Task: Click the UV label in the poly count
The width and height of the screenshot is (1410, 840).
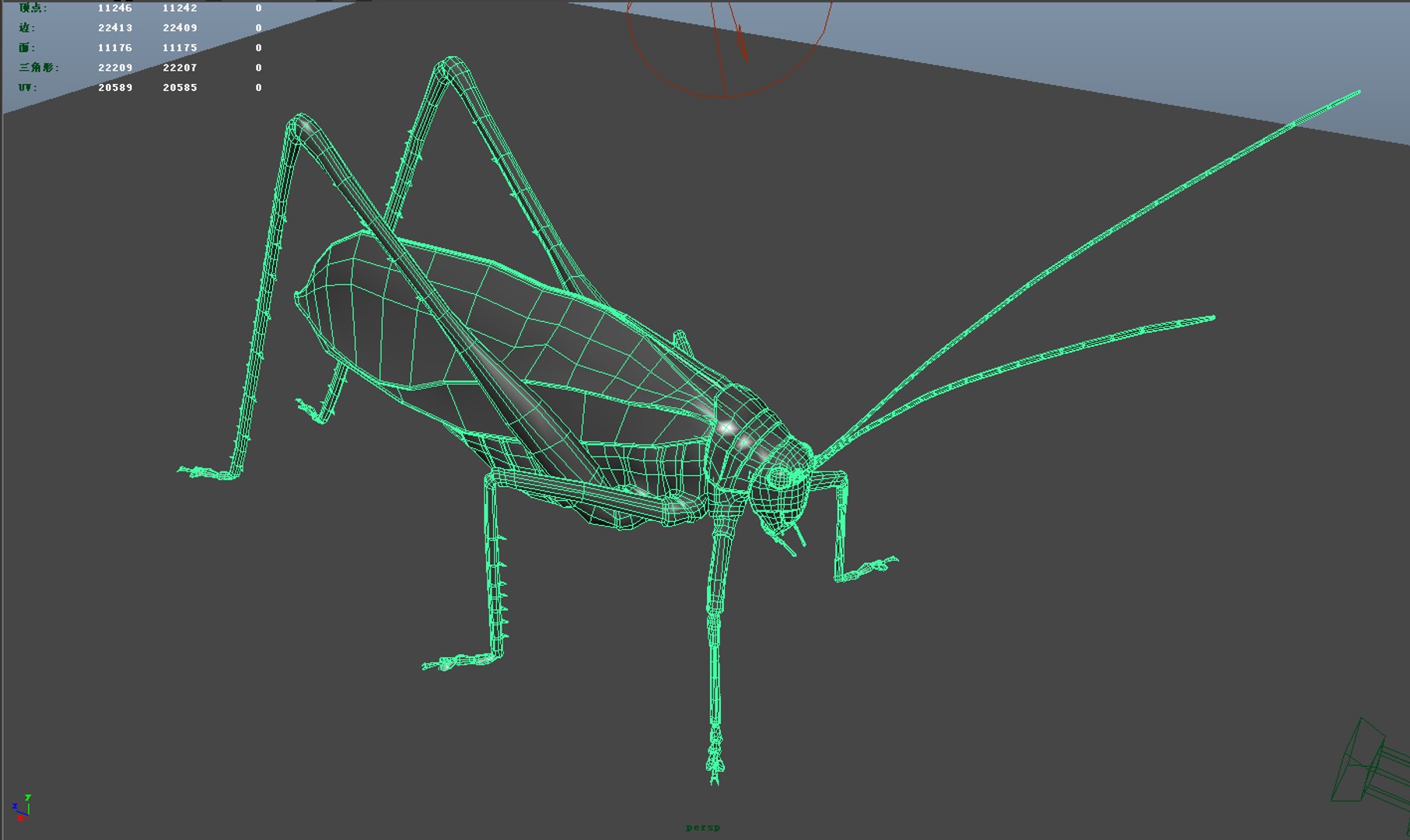Action: coord(28,88)
